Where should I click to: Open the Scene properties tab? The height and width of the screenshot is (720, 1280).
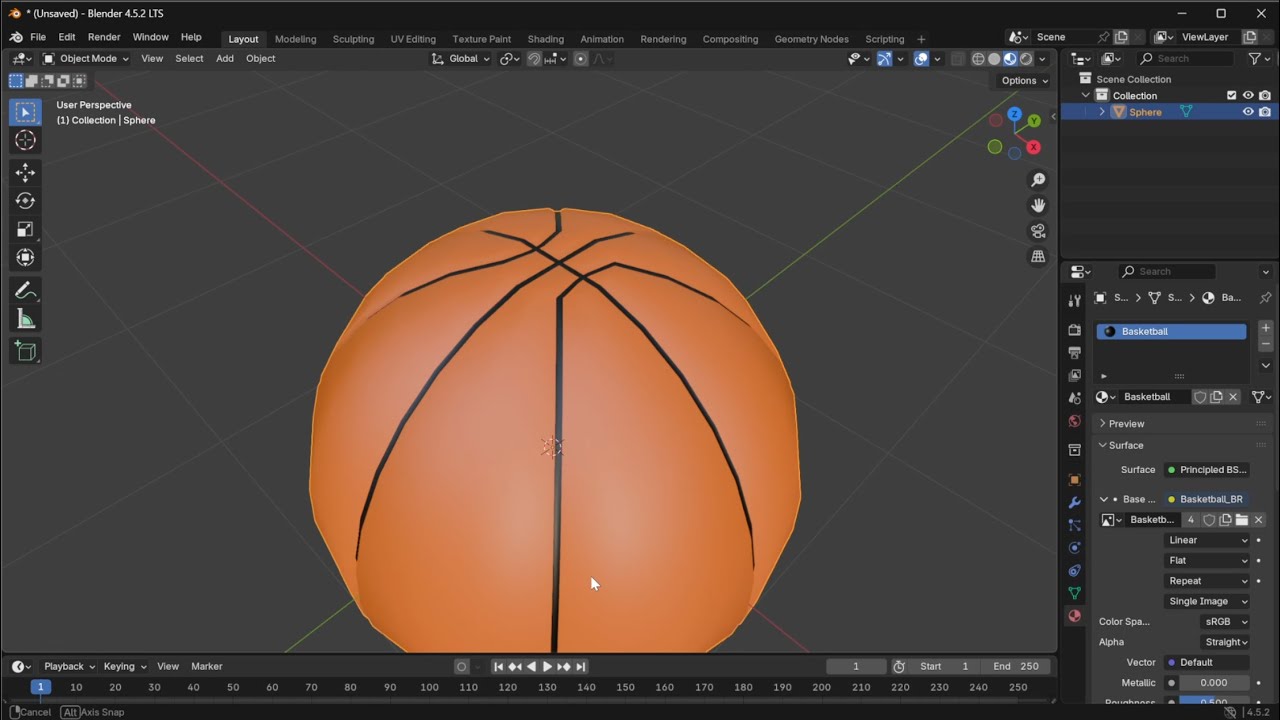click(1075, 398)
